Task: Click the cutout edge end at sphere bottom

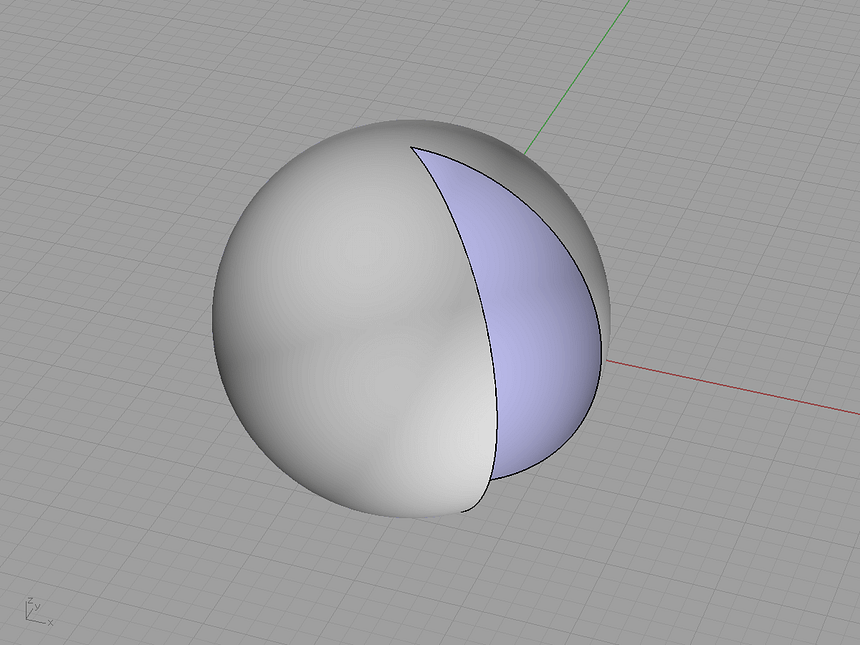Action: coord(463,511)
